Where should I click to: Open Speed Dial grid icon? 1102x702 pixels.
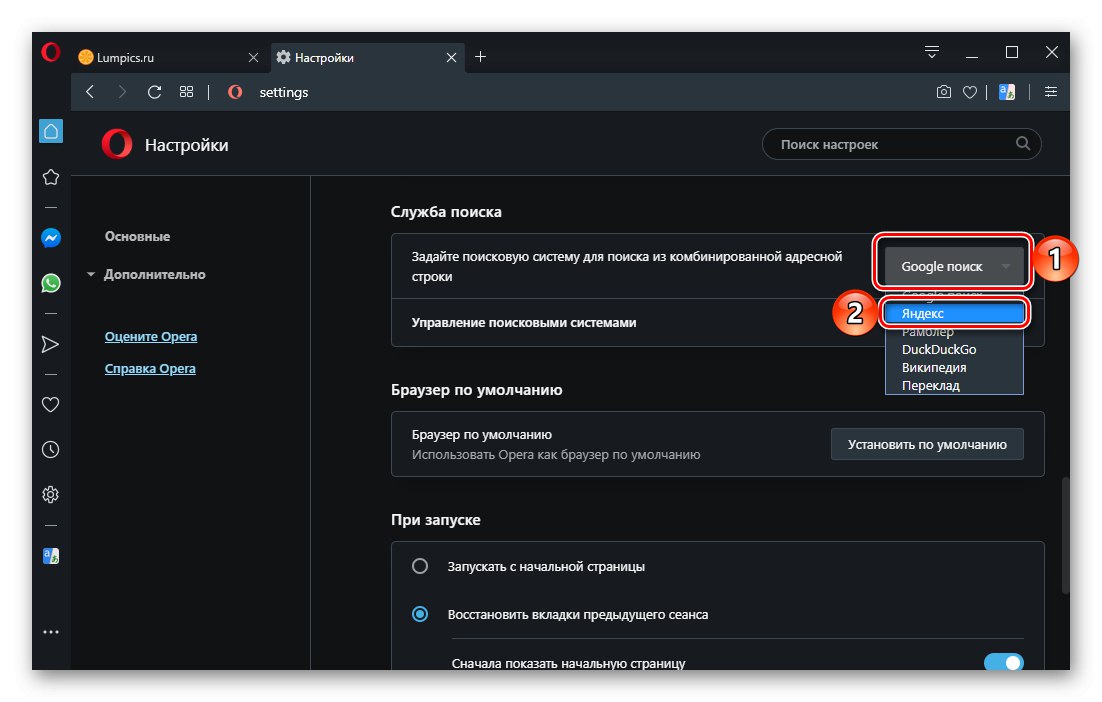[186, 92]
